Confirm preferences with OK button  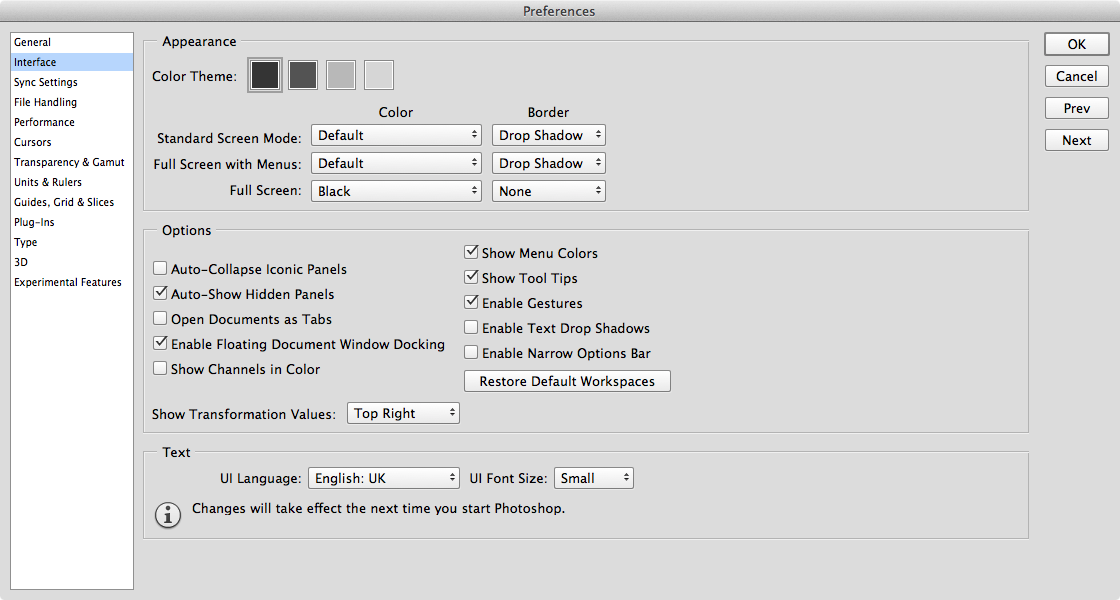click(1076, 44)
